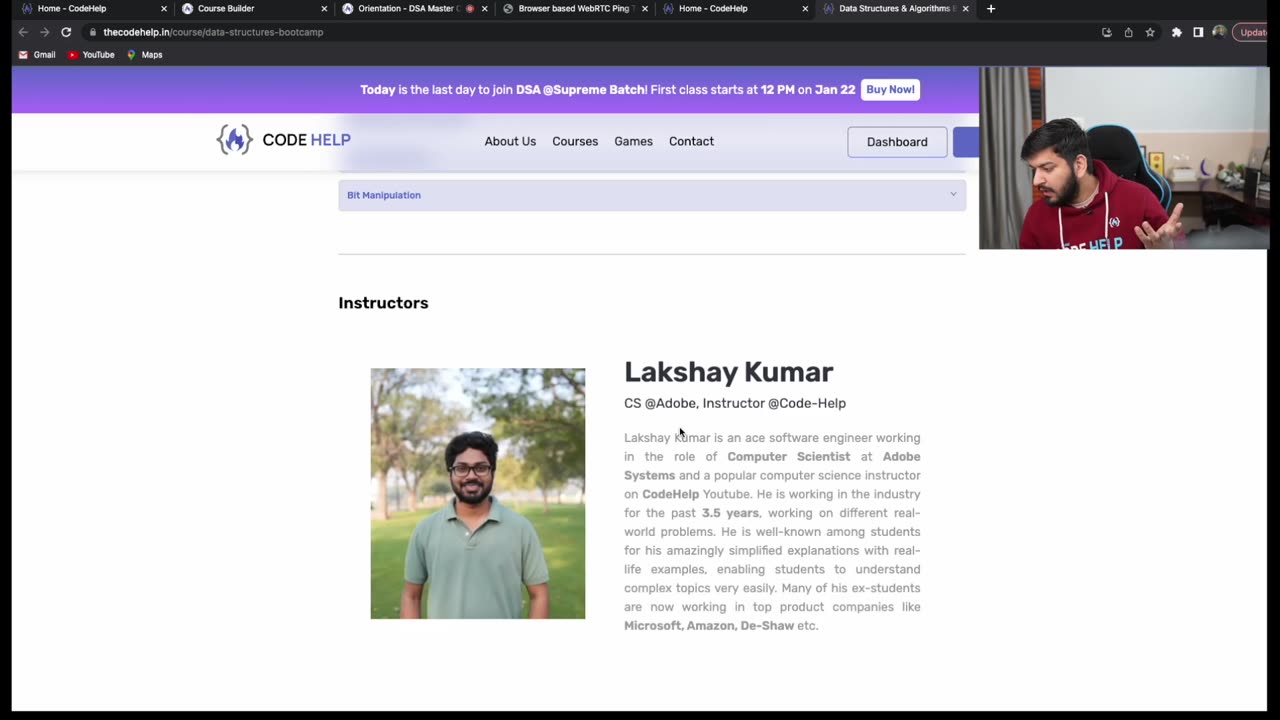Close the Browser based WebRTC Ping tab
Screen dimensions: 1280x720
(x=644, y=9)
